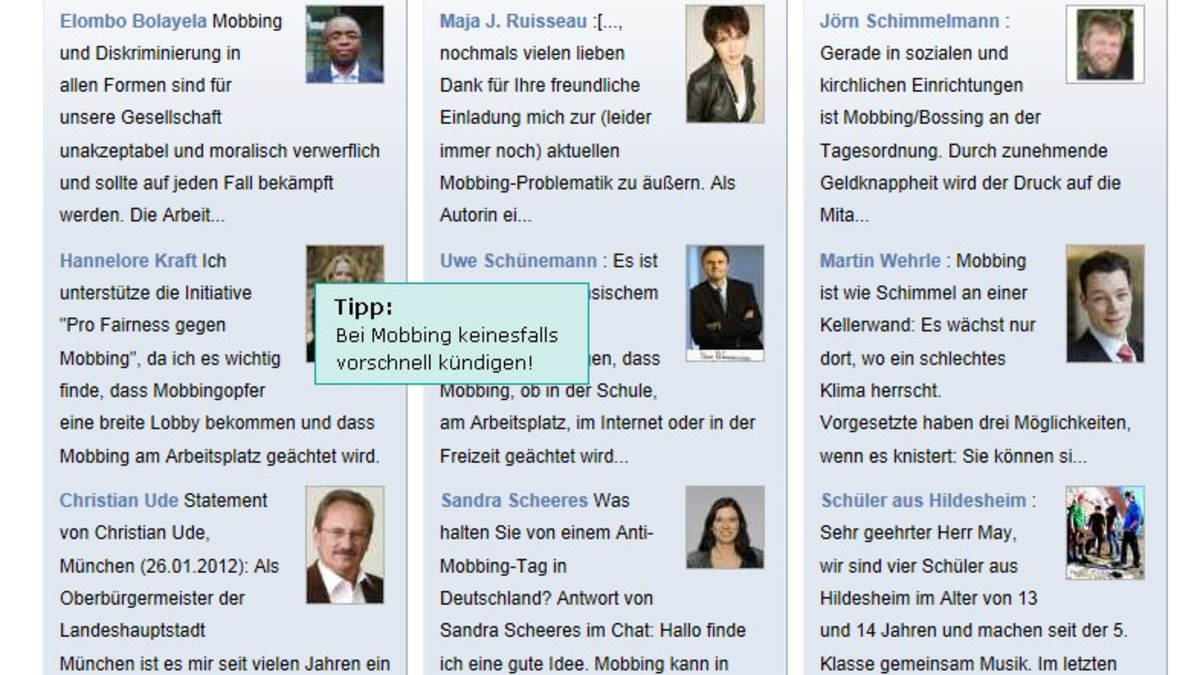1200x675 pixels.
Task: Select the Hildesheim students group photo
Action: [x=1105, y=533]
